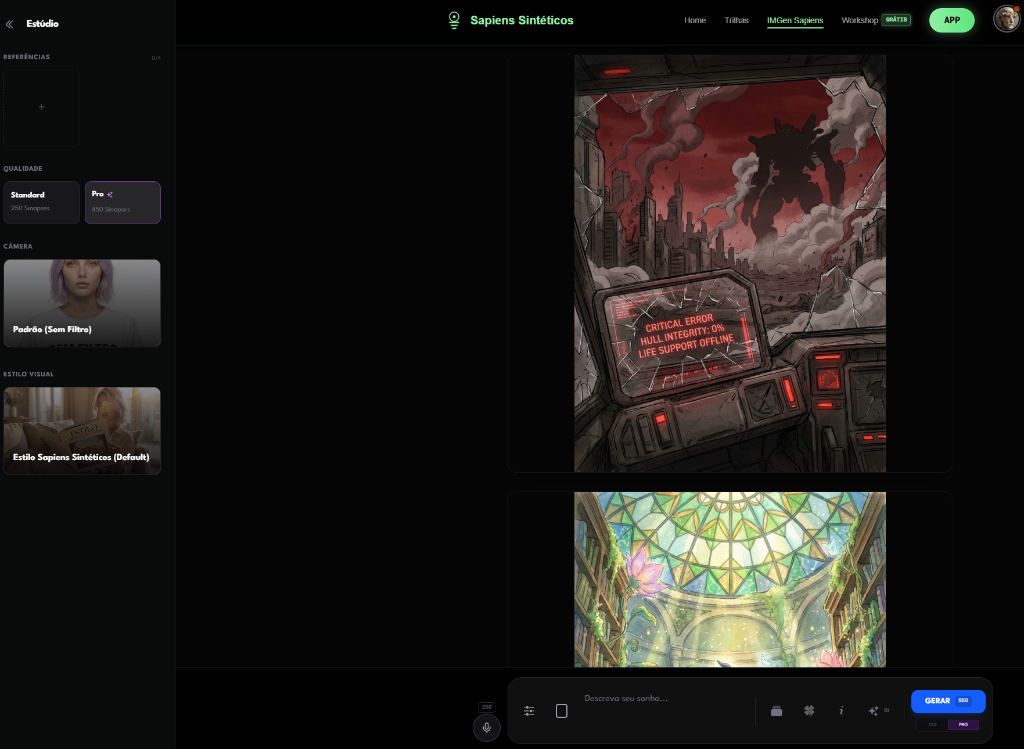Add a reference image with plus box
The image size is (1024, 749).
coord(41,107)
